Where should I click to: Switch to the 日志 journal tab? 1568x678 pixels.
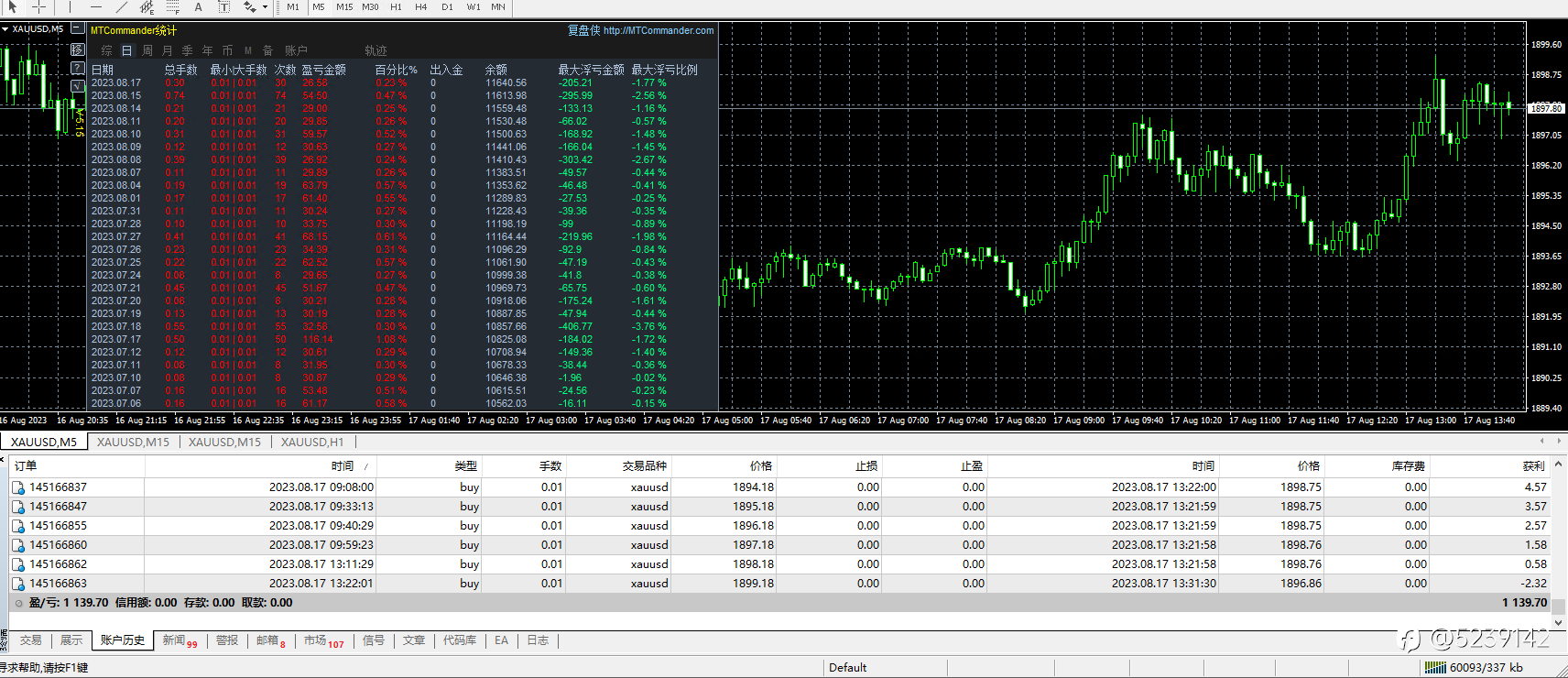point(538,640)
